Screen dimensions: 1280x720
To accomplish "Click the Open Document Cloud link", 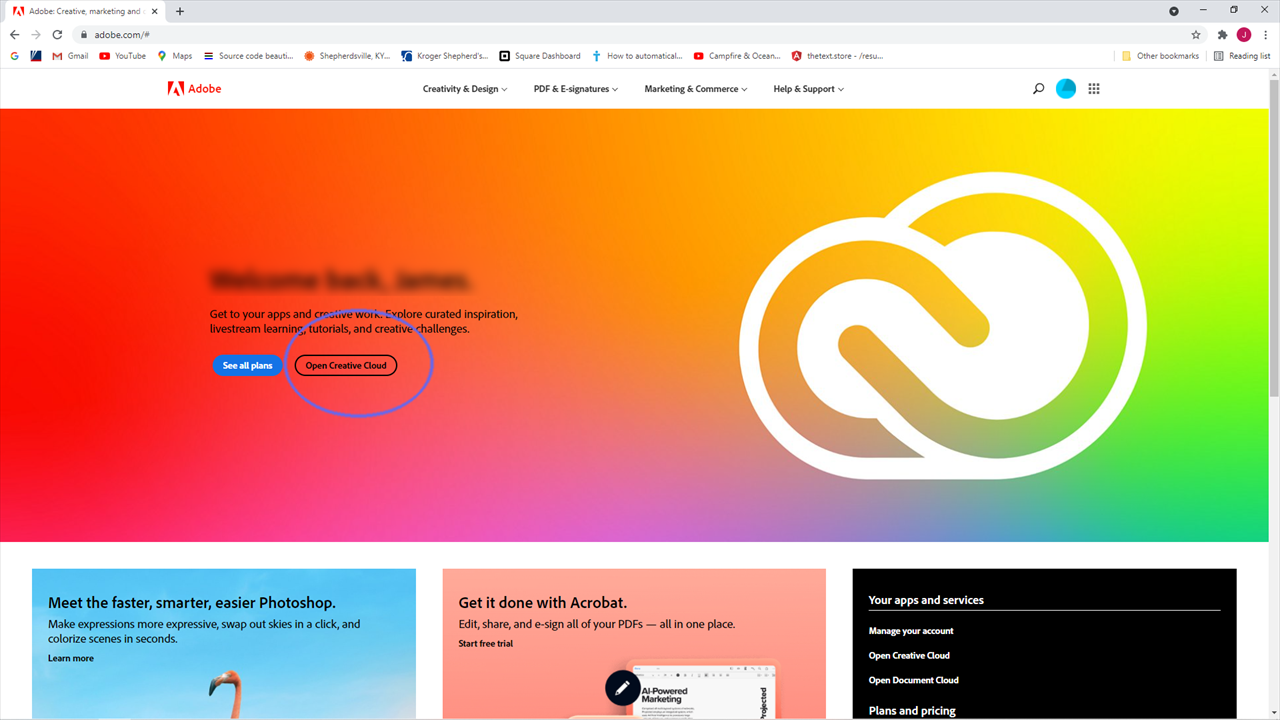I will [x=914, y=680].
